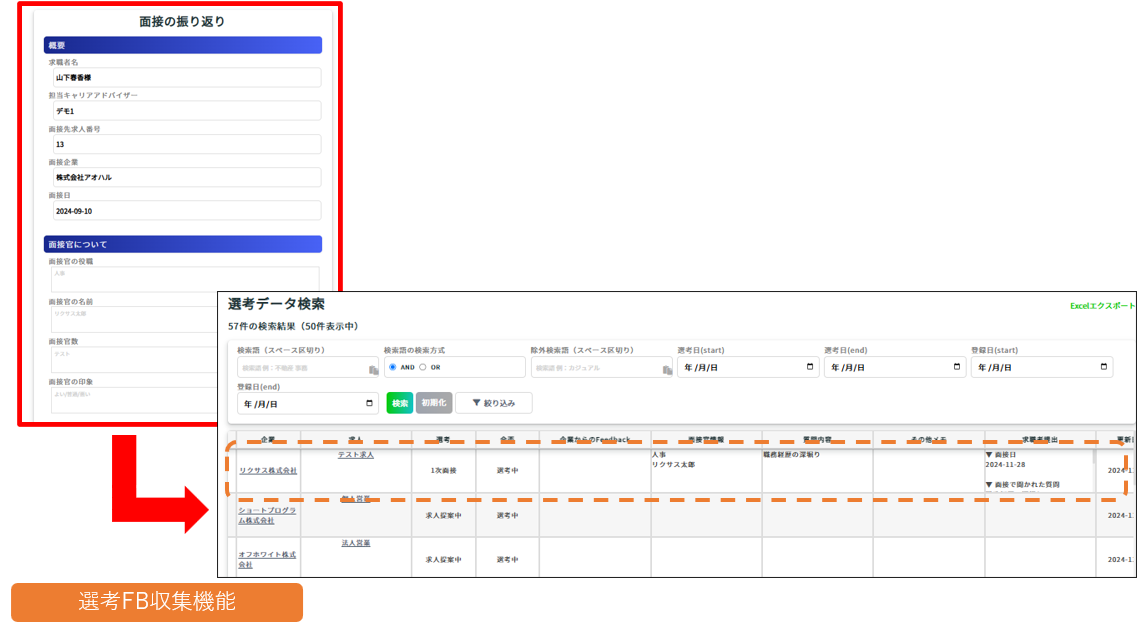Open calendar picker for 選考日(end)
This screenshot has height=631, width=1146.
pyautogui.click(x=957, y=367)
